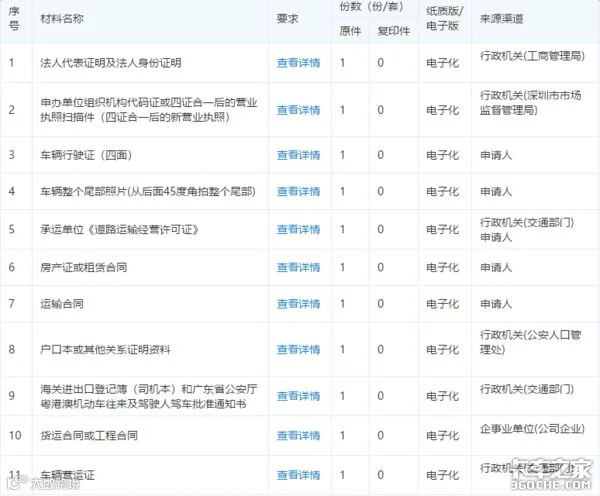Click 行政机关(交通部门) in 海关进出口登记簿 row

tap(527, 389)
